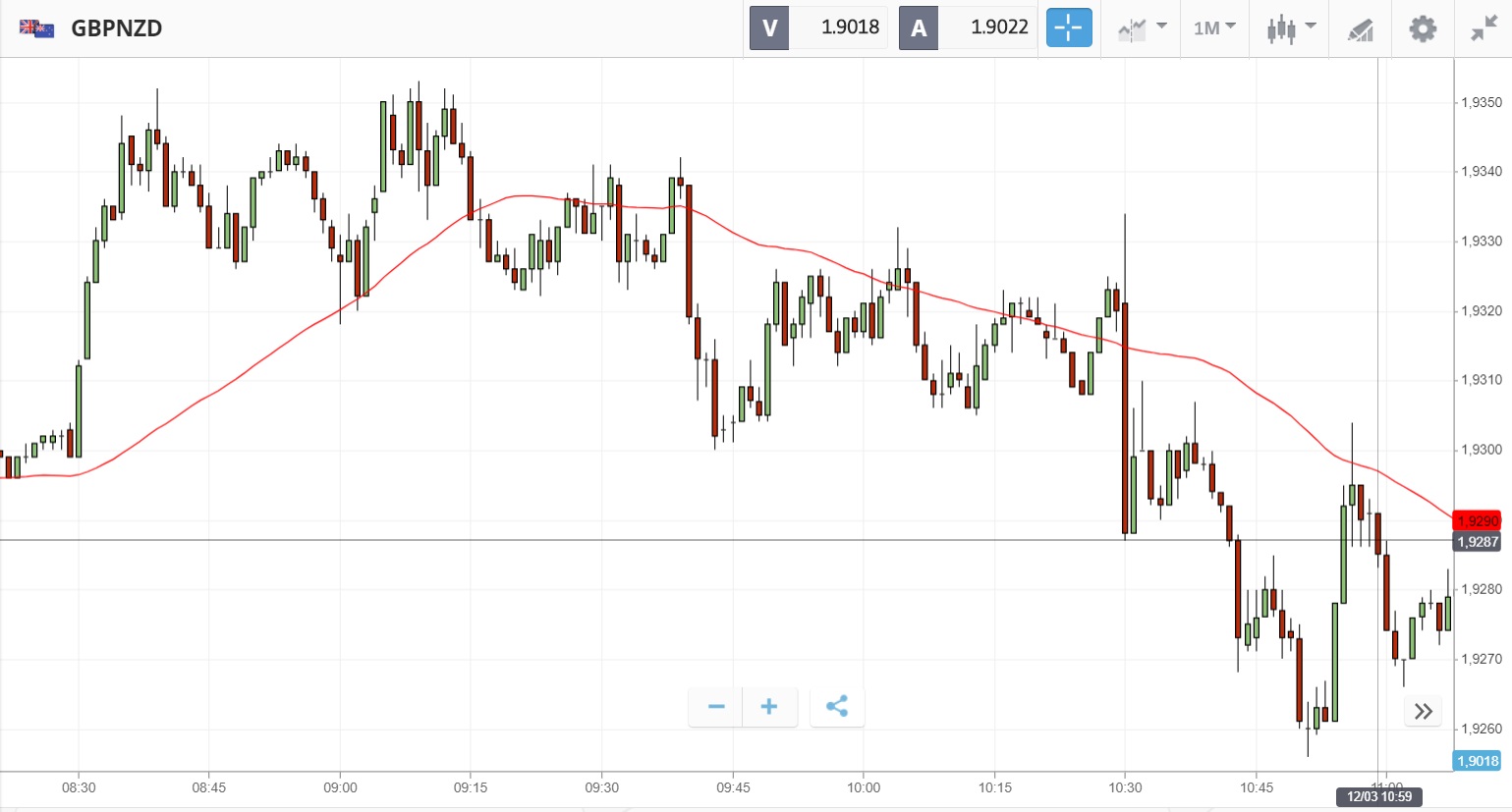Click the GBPNZD flag icon
Viewport: 1512px width, 812px height.
[37, 28]
